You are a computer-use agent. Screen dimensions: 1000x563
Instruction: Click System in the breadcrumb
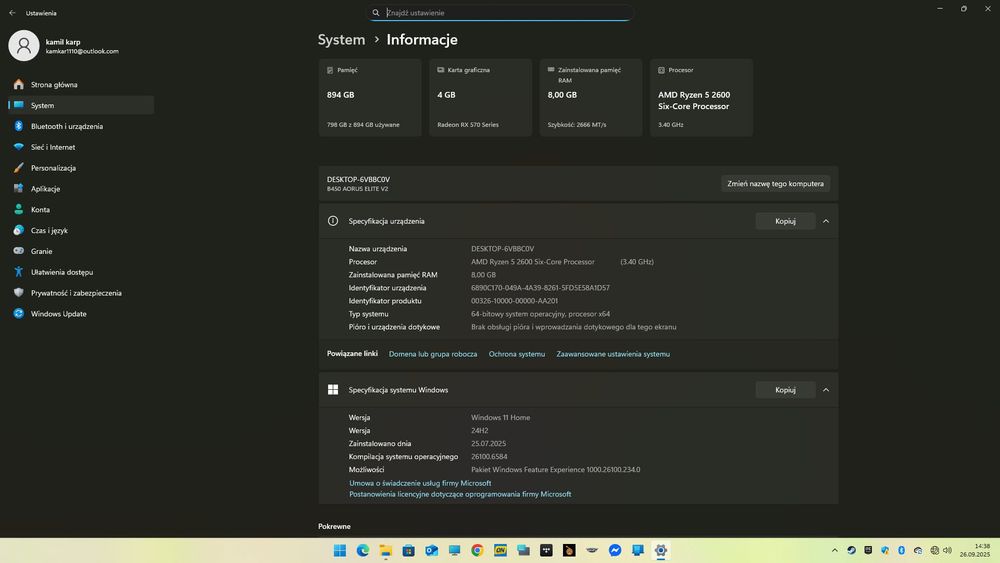coord(341,40)
